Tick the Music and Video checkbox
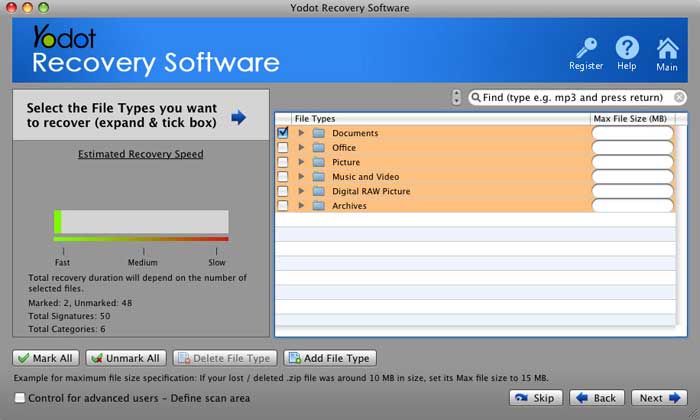The width and height of the screenshot is (700, 420). pyautogui.click(x=283, y=176)
